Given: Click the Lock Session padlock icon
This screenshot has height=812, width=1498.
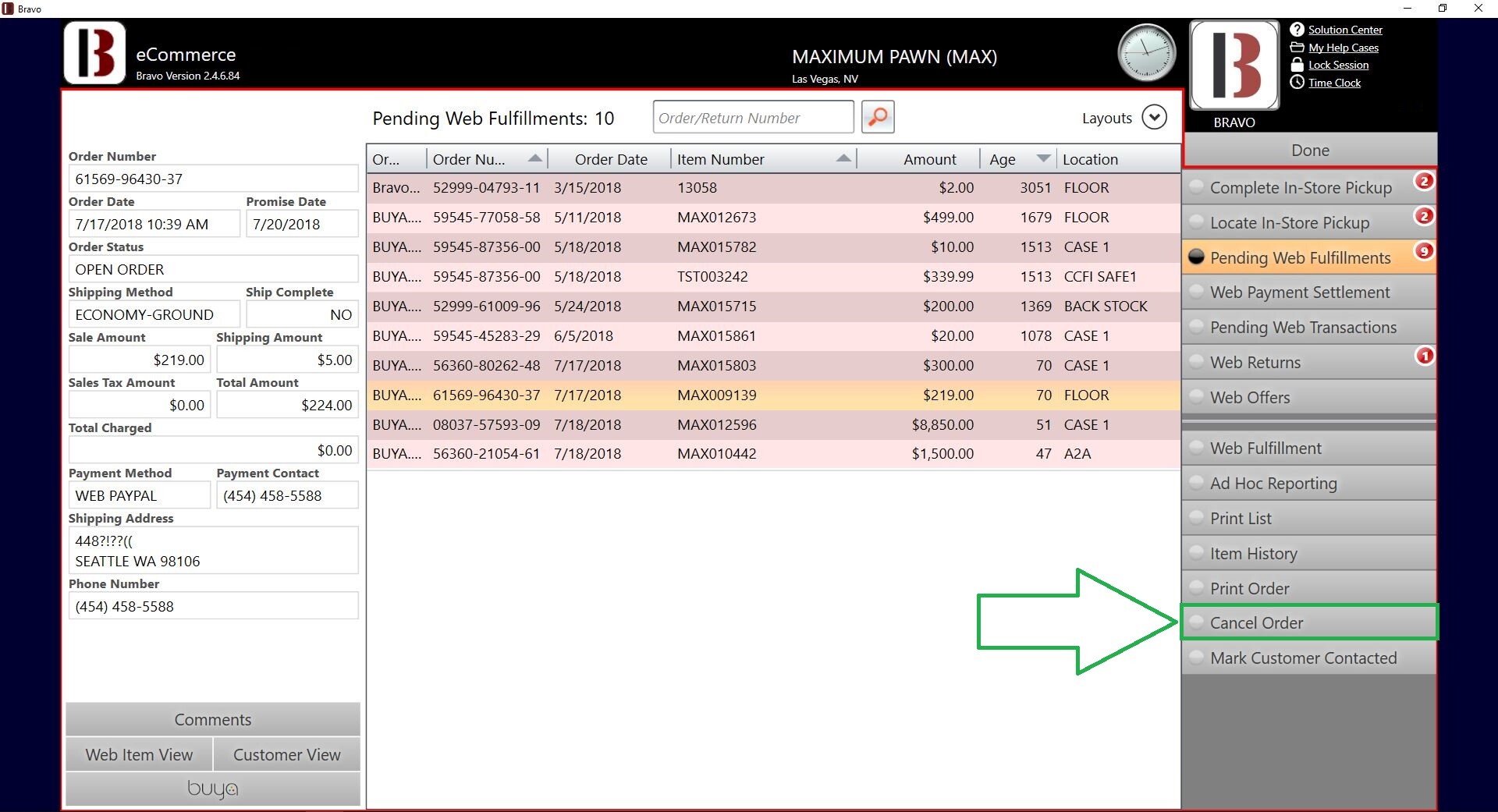Looking at the screenshot, I should 1297,65.
